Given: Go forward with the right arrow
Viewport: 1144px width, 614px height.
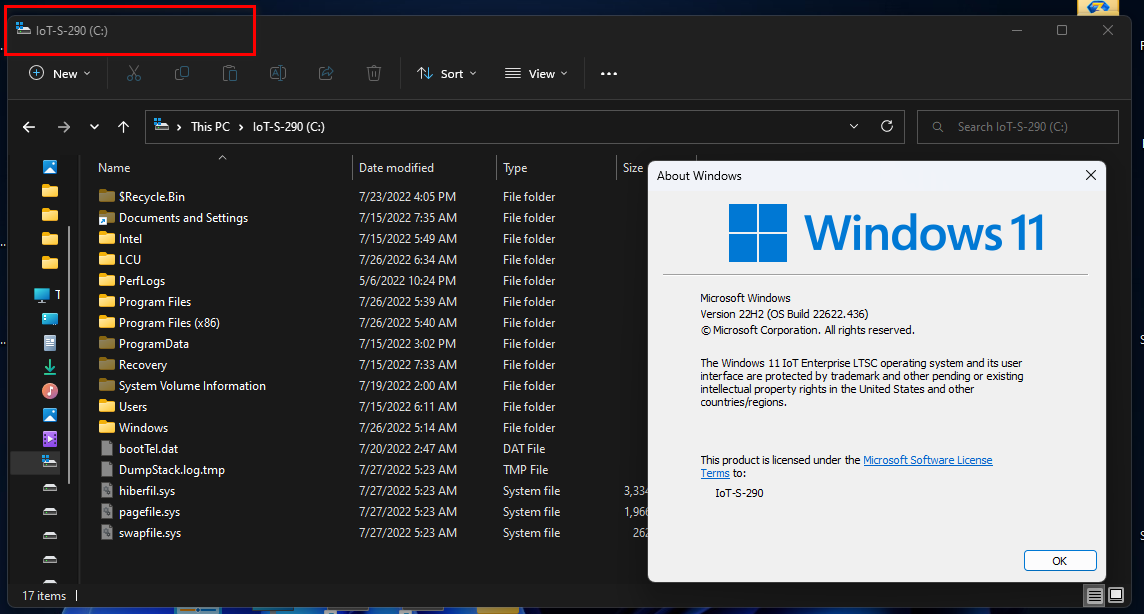Looking at the screenshot, I should point(64,127).
